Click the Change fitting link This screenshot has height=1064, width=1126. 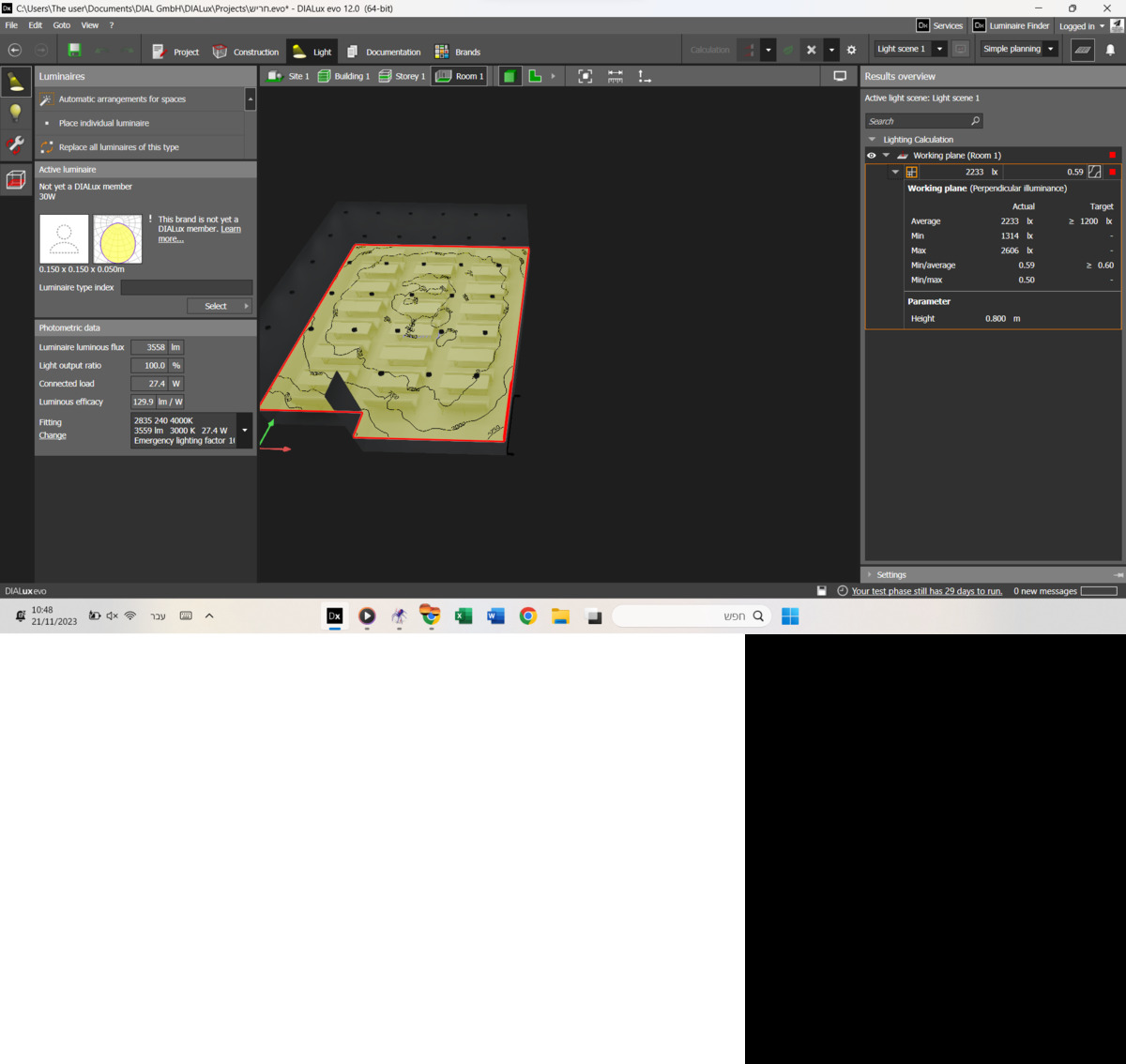(53, 435)
